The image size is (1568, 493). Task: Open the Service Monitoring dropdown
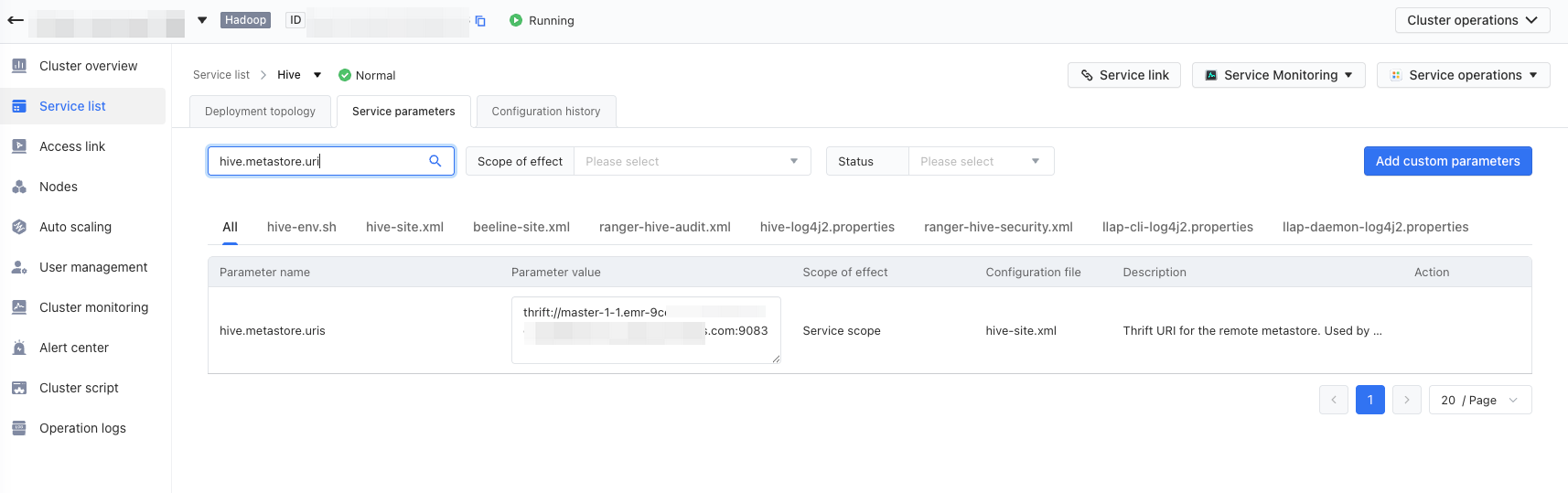[x=1279, y=75]
